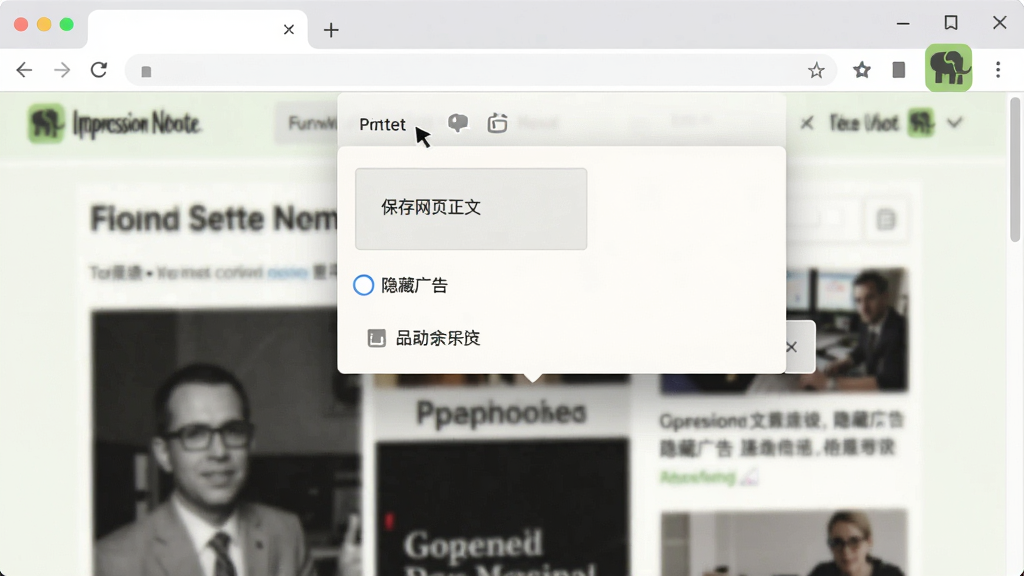Open the side panel icon in toolbar
Viewport: 1024px width, 576px height.
(x=899, y=70)
